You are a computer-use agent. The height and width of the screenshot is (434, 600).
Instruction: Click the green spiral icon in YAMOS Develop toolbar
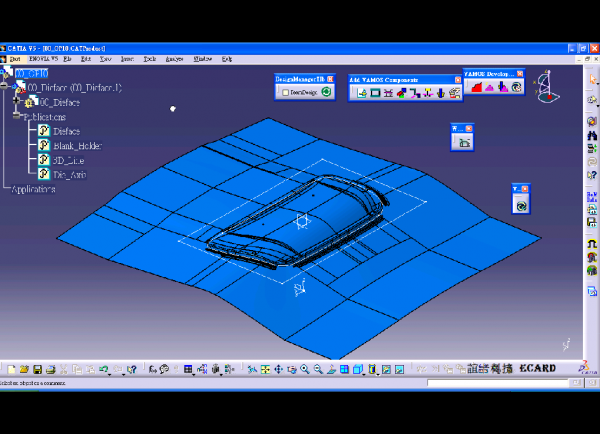[516, 87]
